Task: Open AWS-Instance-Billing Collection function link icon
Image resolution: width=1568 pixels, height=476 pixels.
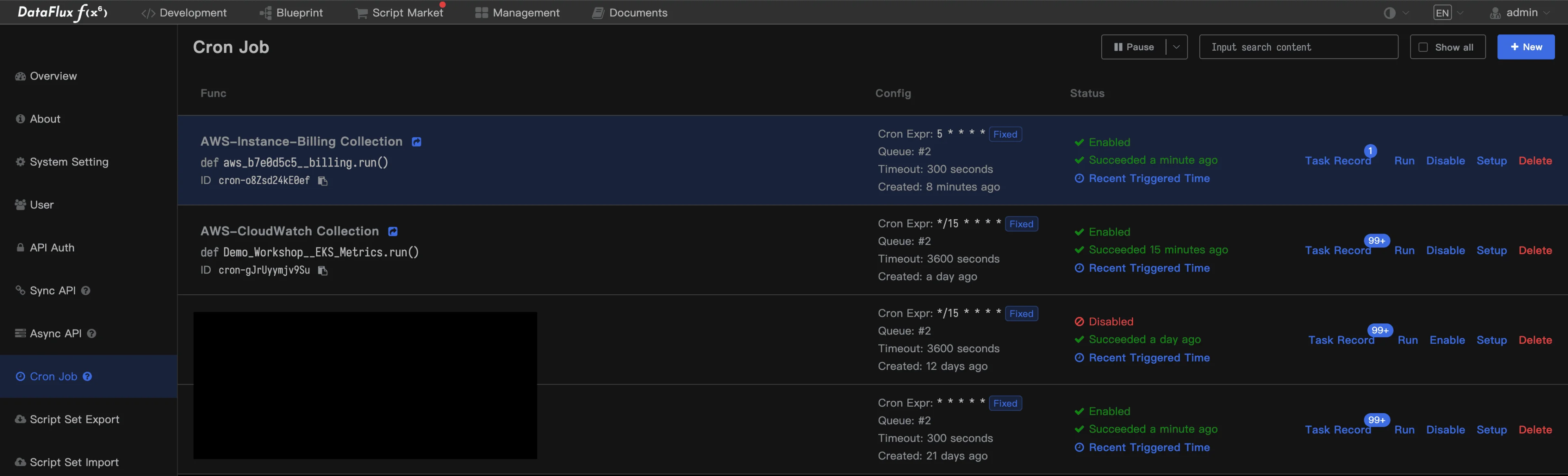Action: tap(416, 142)
